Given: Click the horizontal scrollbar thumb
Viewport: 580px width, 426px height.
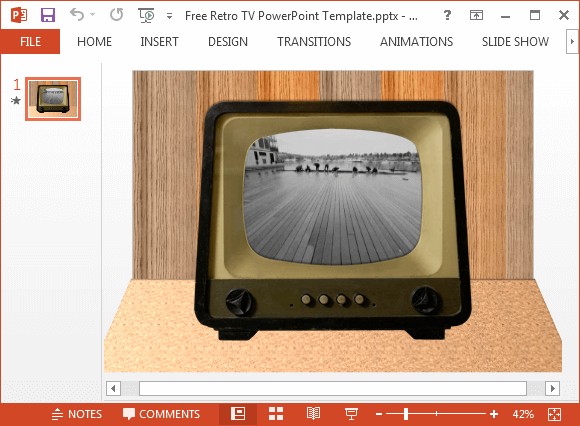Looking at the screenshot, I should pyautogui.click(x=333, y=388).
